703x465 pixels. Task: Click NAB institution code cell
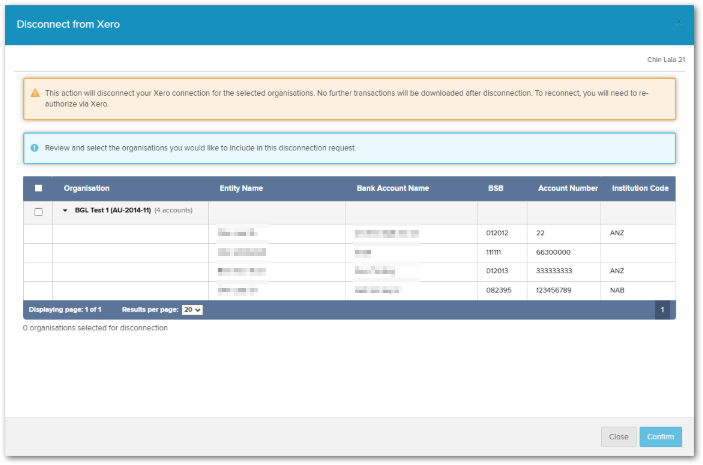pyautogui.click(x=617, y=290)
